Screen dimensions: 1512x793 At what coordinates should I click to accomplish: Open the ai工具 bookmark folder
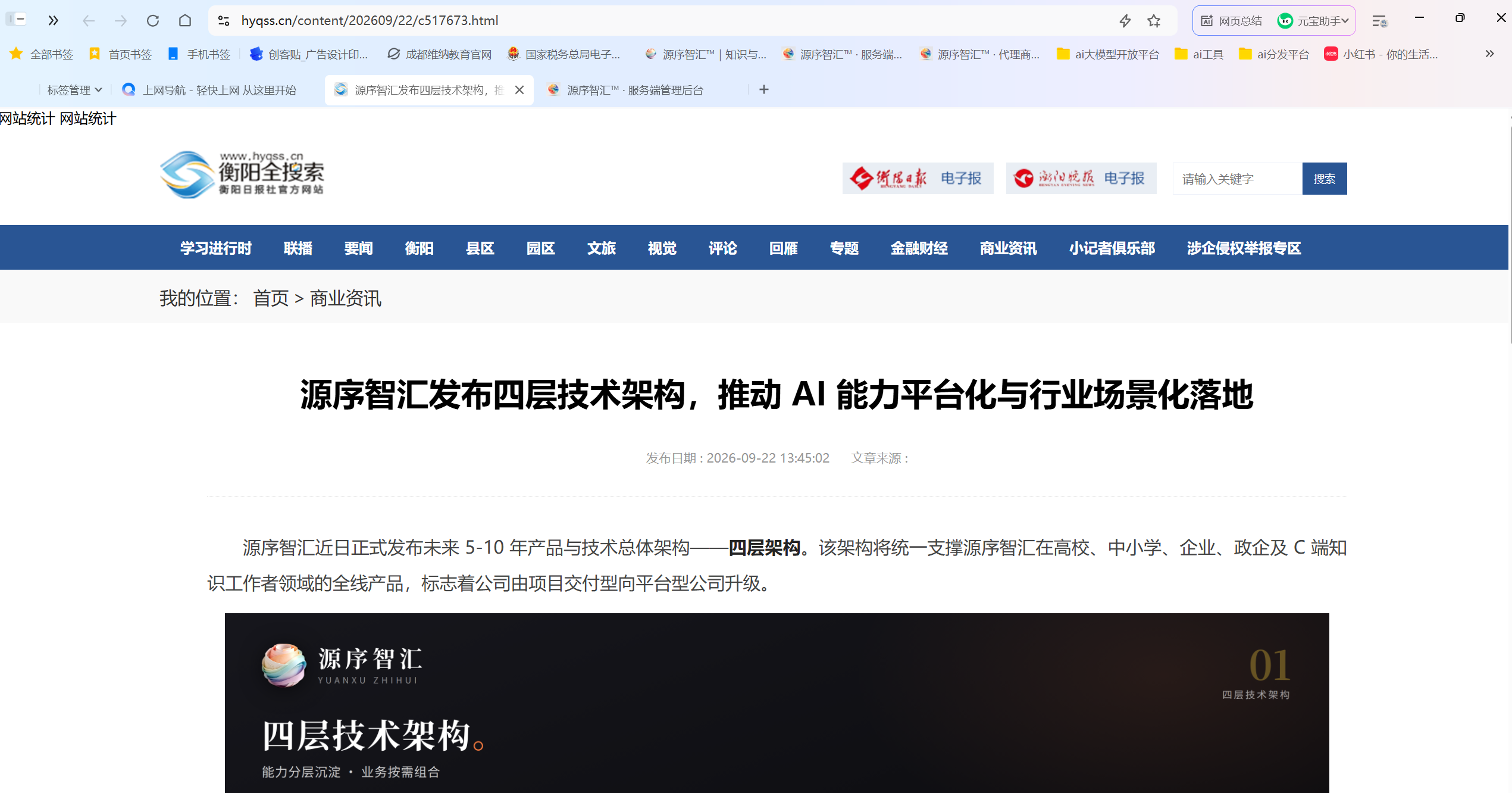tap(1199, 54)
